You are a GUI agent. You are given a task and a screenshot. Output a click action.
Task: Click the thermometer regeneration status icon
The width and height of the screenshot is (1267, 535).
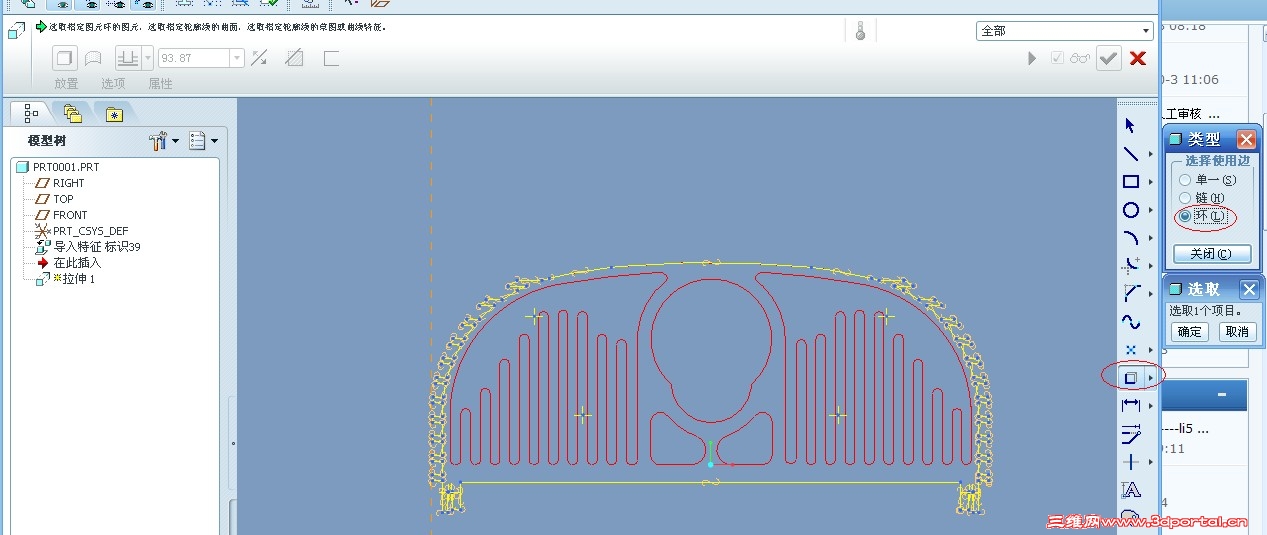[x=860, y=30]
